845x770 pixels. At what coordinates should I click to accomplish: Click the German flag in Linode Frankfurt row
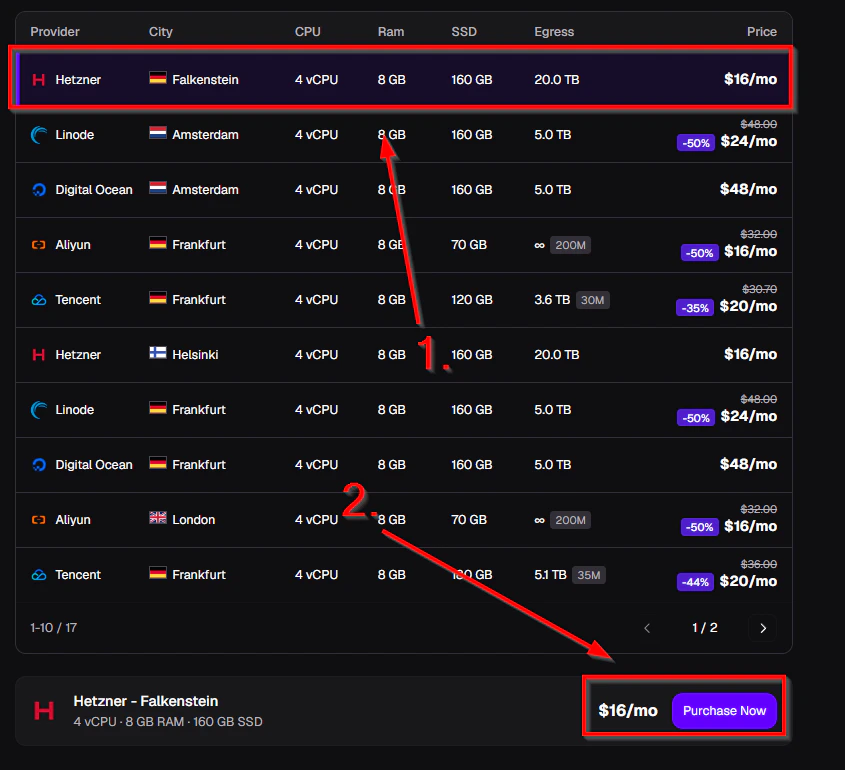click(x=158, y=408)
